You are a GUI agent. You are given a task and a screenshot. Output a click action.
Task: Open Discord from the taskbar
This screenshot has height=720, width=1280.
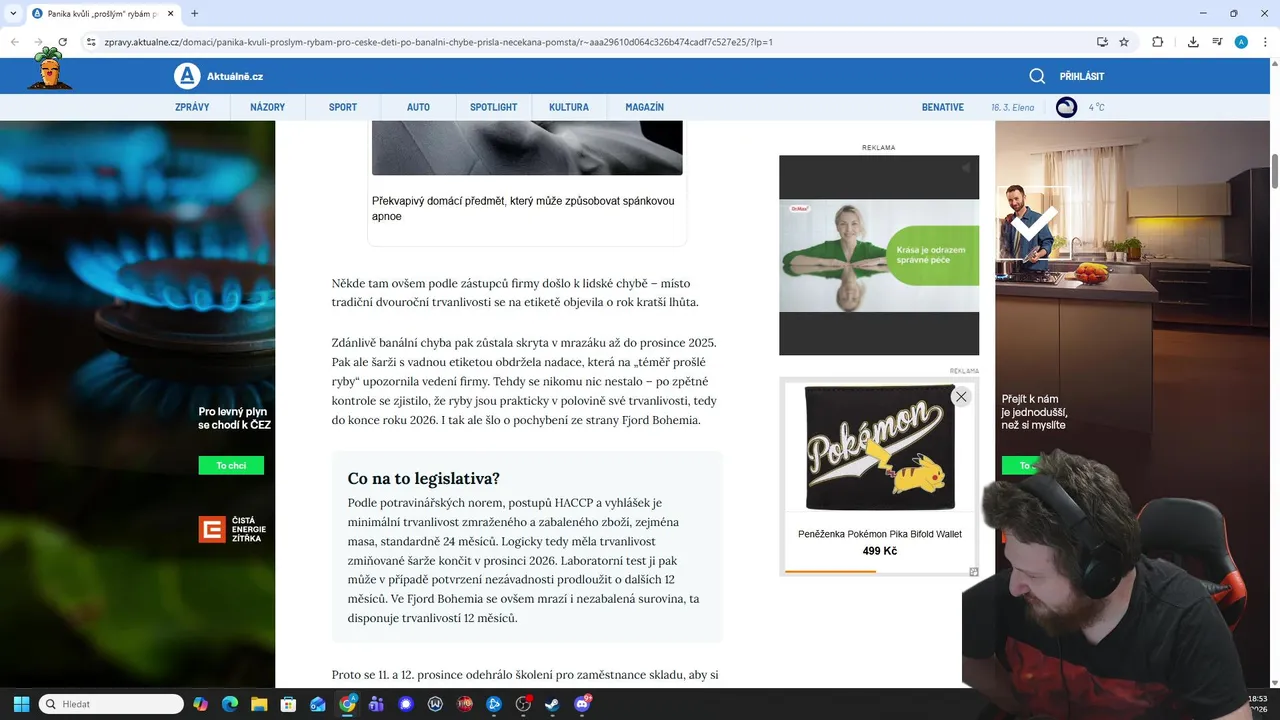pyautogui.click(x=582, y=704)
